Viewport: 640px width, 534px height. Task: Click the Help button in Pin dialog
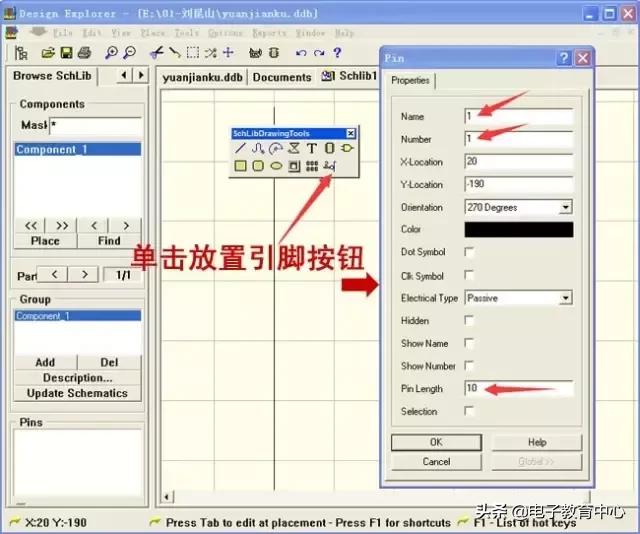(537, 442)
